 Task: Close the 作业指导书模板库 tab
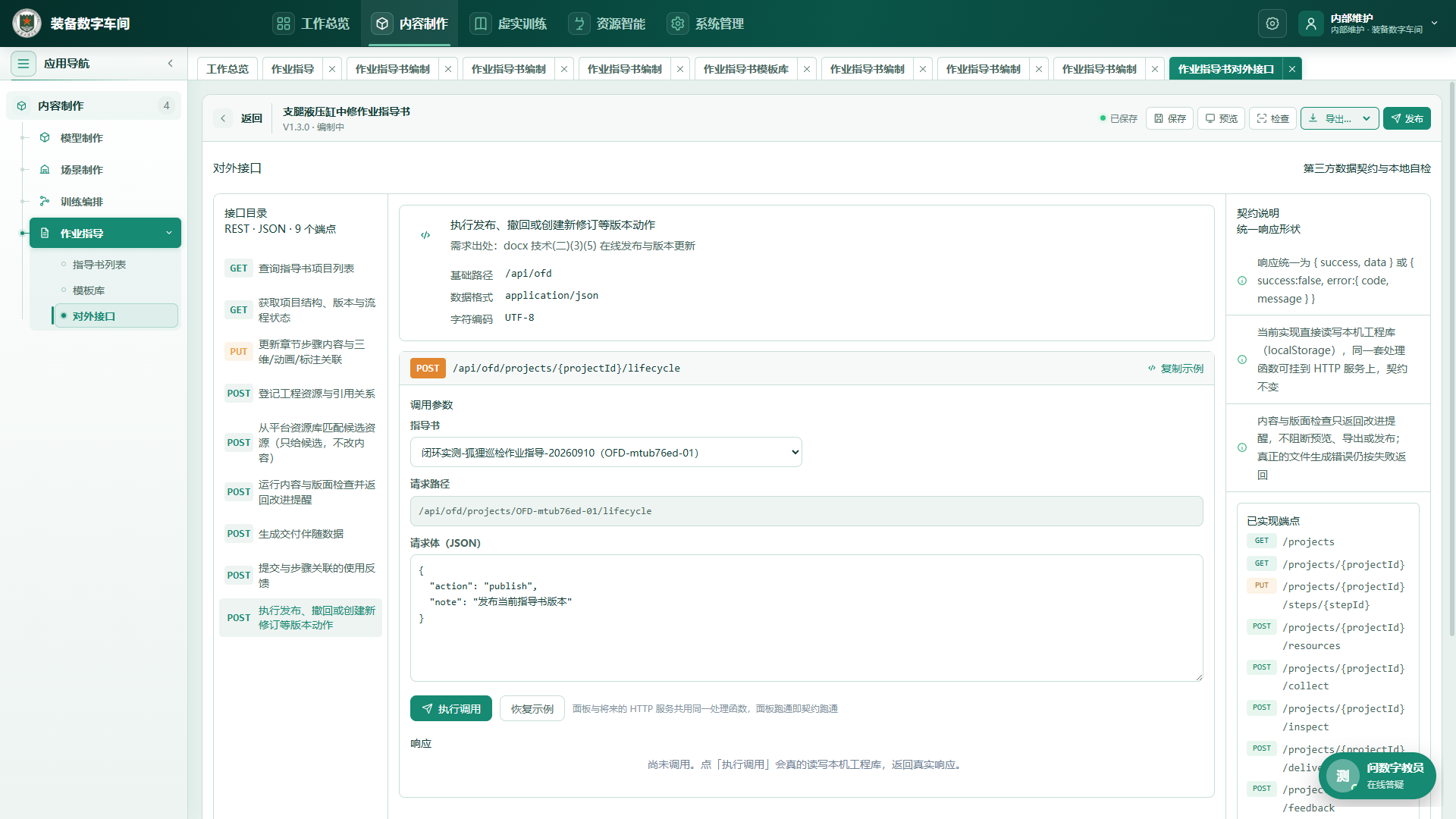tap(807, 69)
